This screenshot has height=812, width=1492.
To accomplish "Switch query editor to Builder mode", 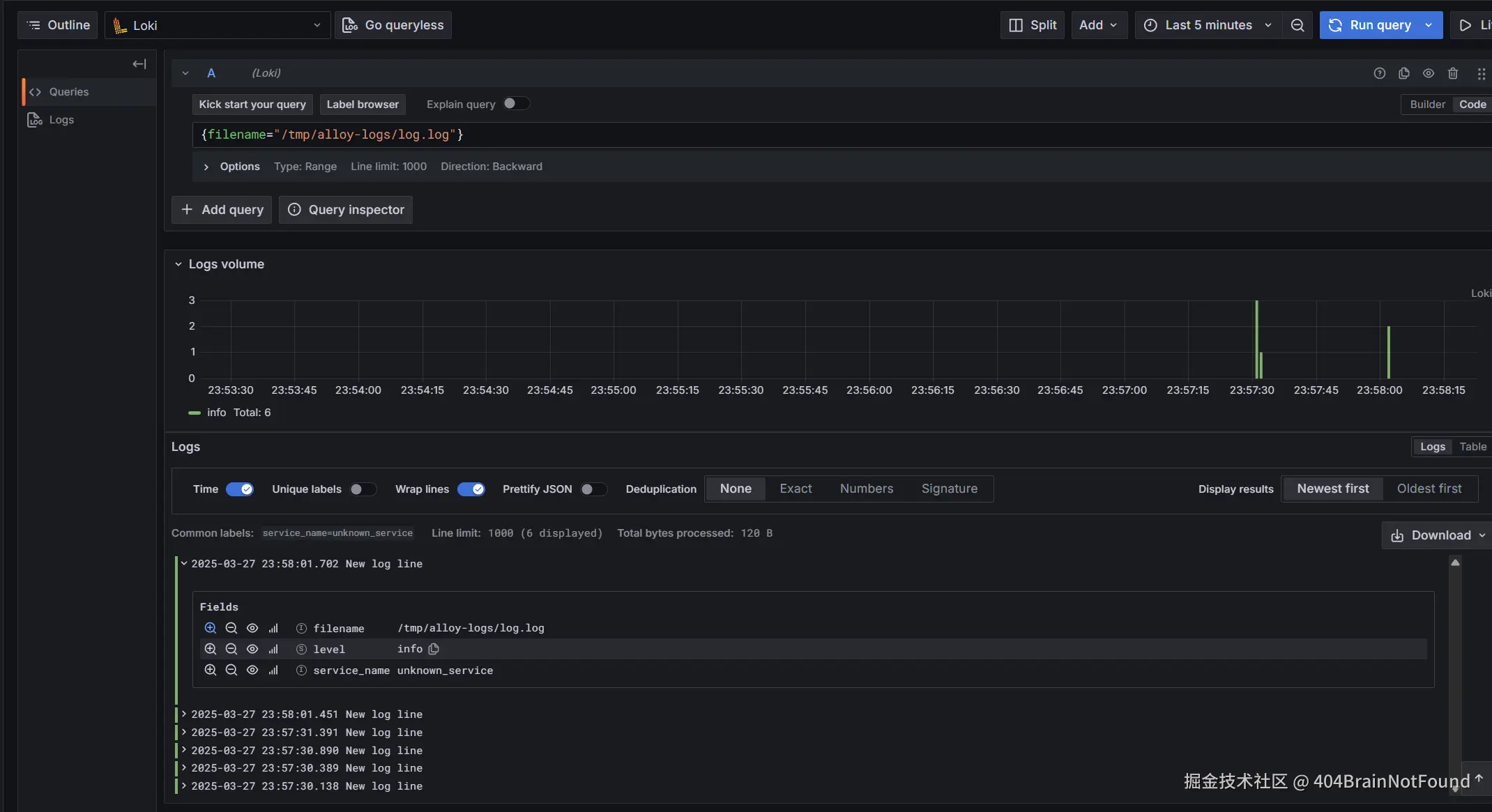I will coord(1427,105).
